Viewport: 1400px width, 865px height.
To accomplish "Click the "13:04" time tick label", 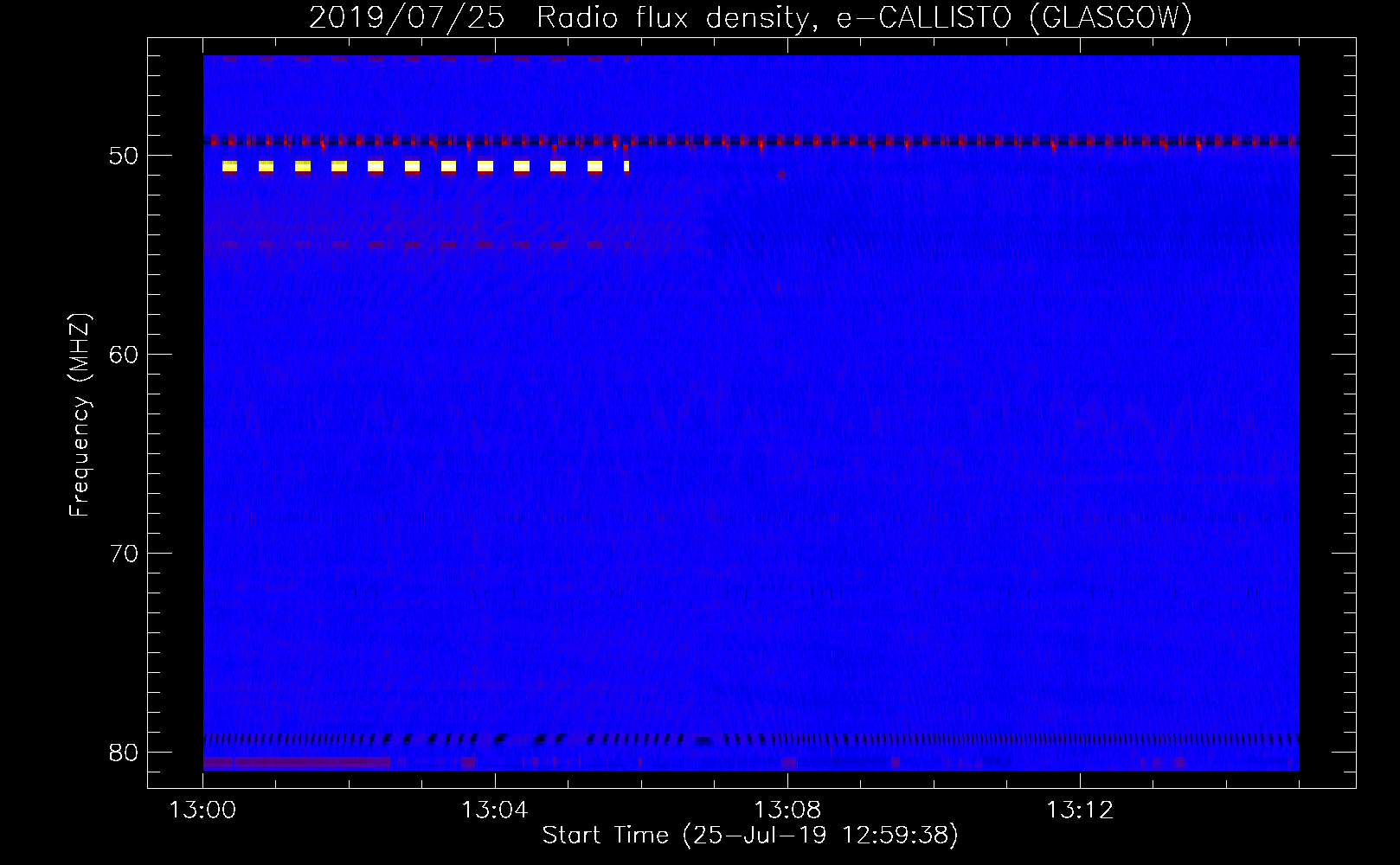I will [x=495, y=811].
